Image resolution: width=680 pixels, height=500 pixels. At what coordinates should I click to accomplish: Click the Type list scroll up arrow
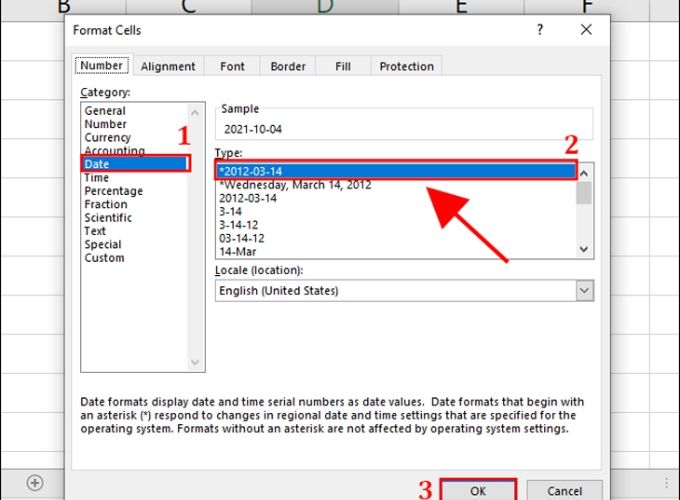584,174
